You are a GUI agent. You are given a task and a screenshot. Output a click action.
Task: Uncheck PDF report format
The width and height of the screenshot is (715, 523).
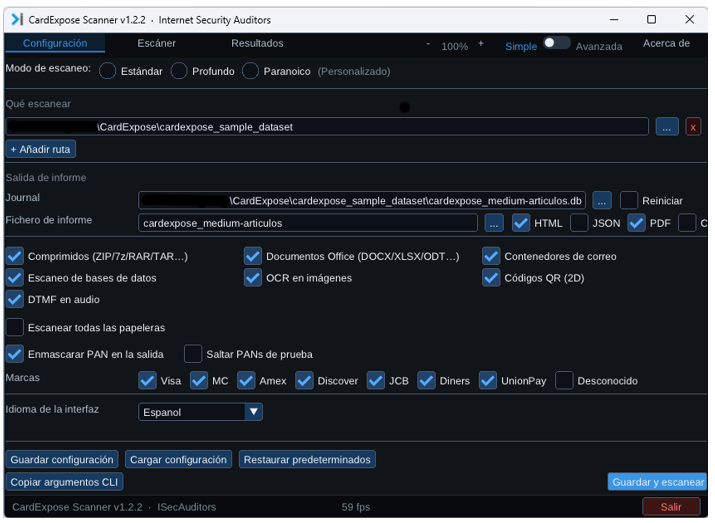(x=636, y=223)
